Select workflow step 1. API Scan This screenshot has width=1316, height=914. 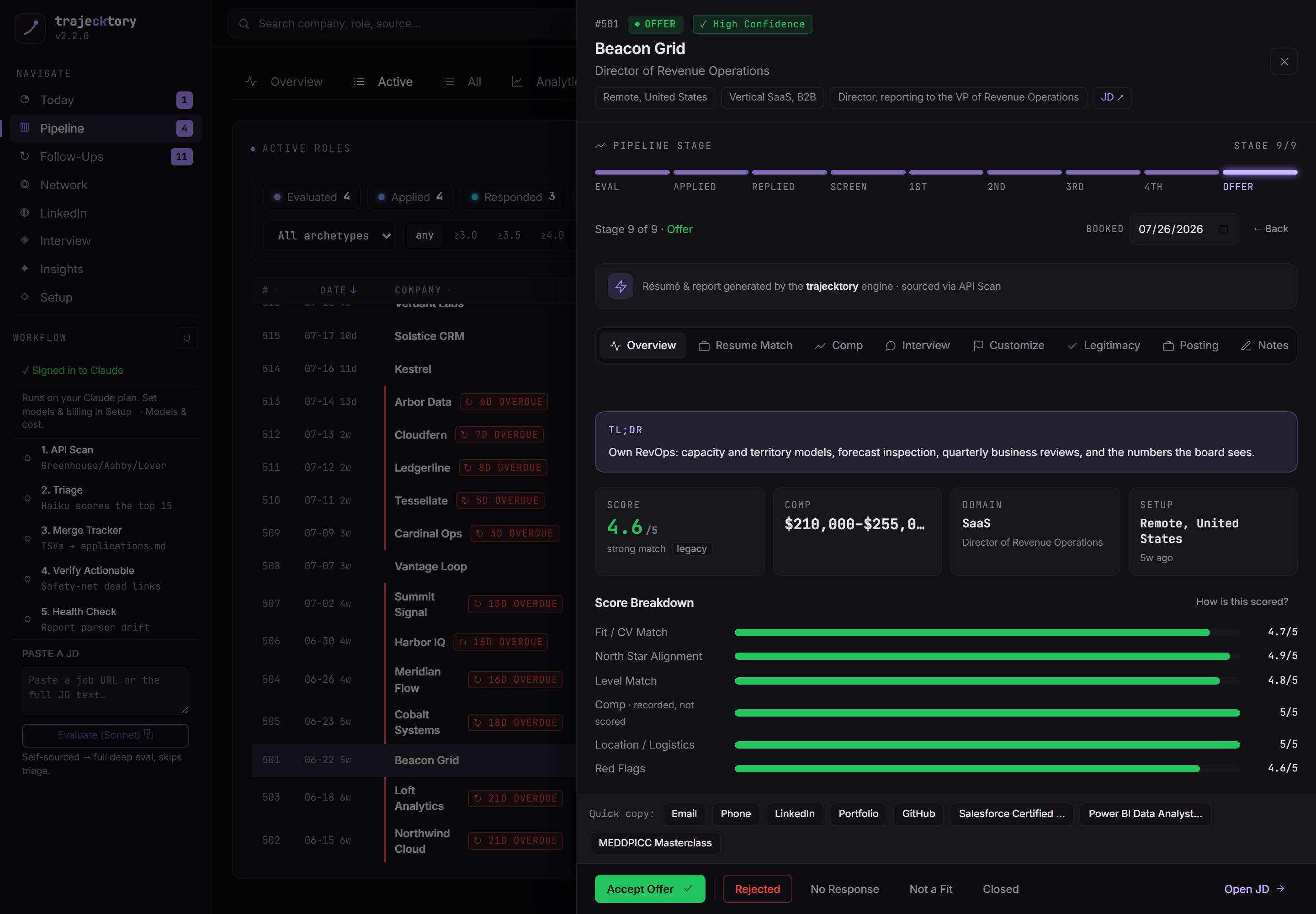click(x=106, y=457)
